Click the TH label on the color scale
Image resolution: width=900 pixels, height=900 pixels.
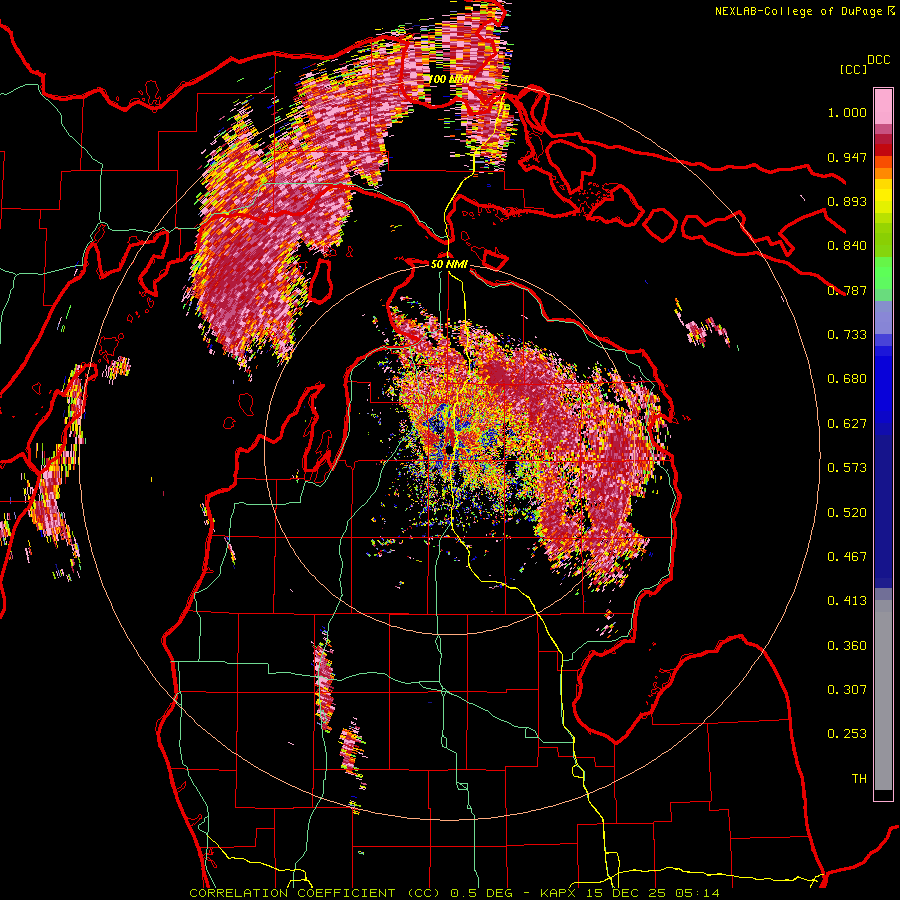(859, 779)
